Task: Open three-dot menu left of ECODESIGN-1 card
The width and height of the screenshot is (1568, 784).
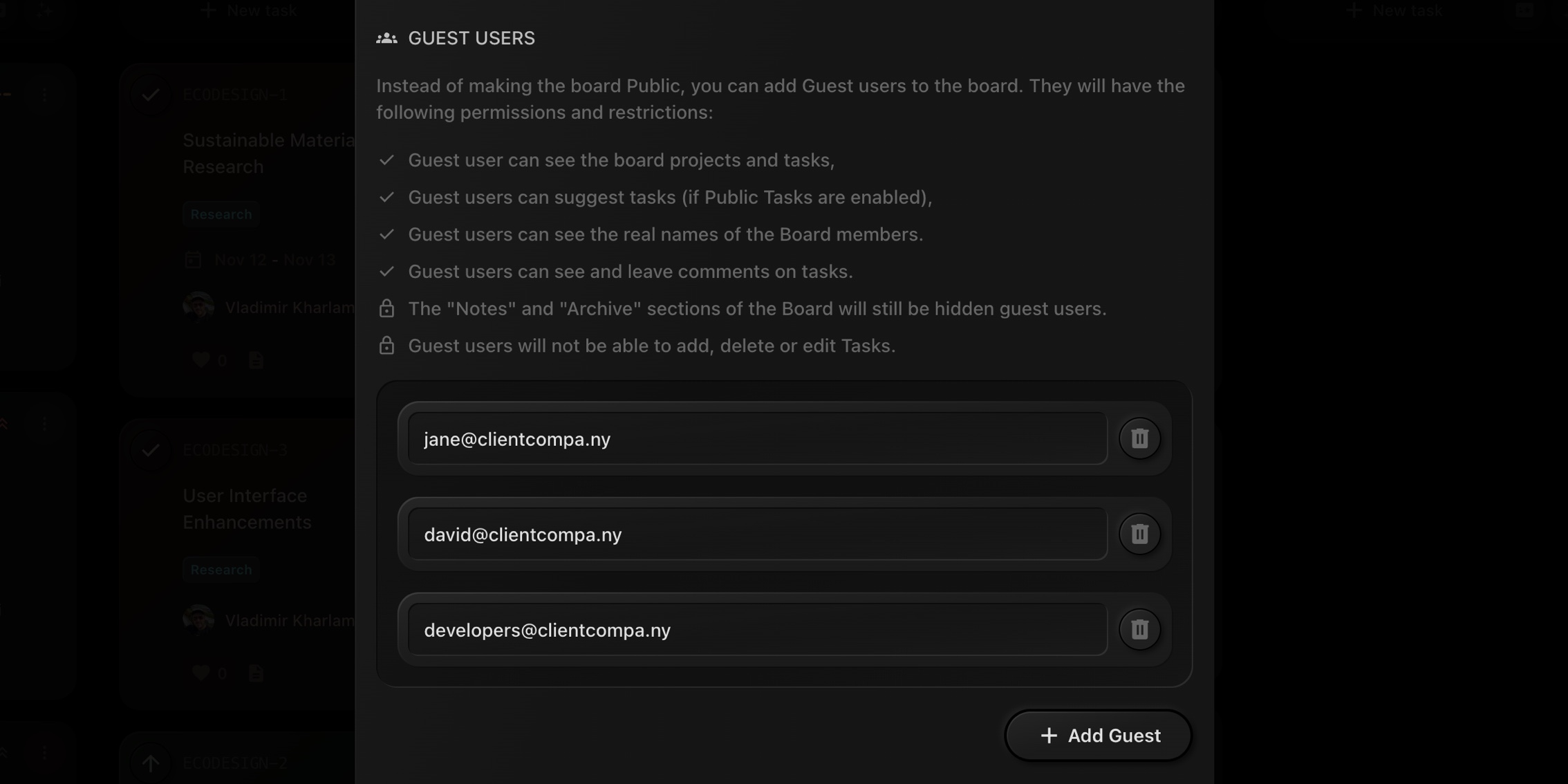Action: click(44, 95)
